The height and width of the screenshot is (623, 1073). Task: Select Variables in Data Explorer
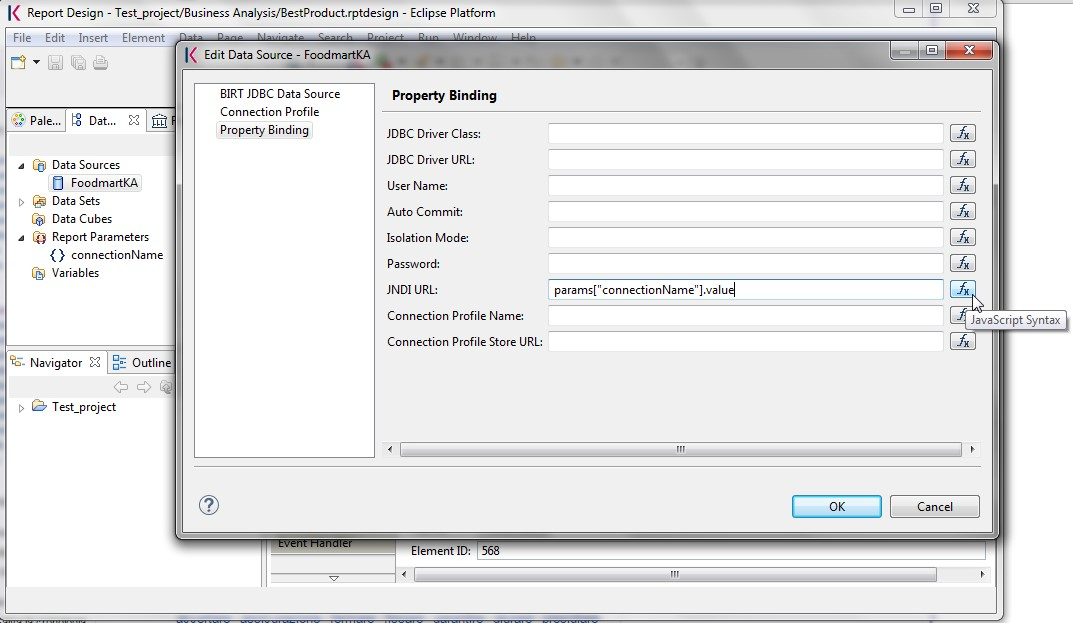coord(75,273)
